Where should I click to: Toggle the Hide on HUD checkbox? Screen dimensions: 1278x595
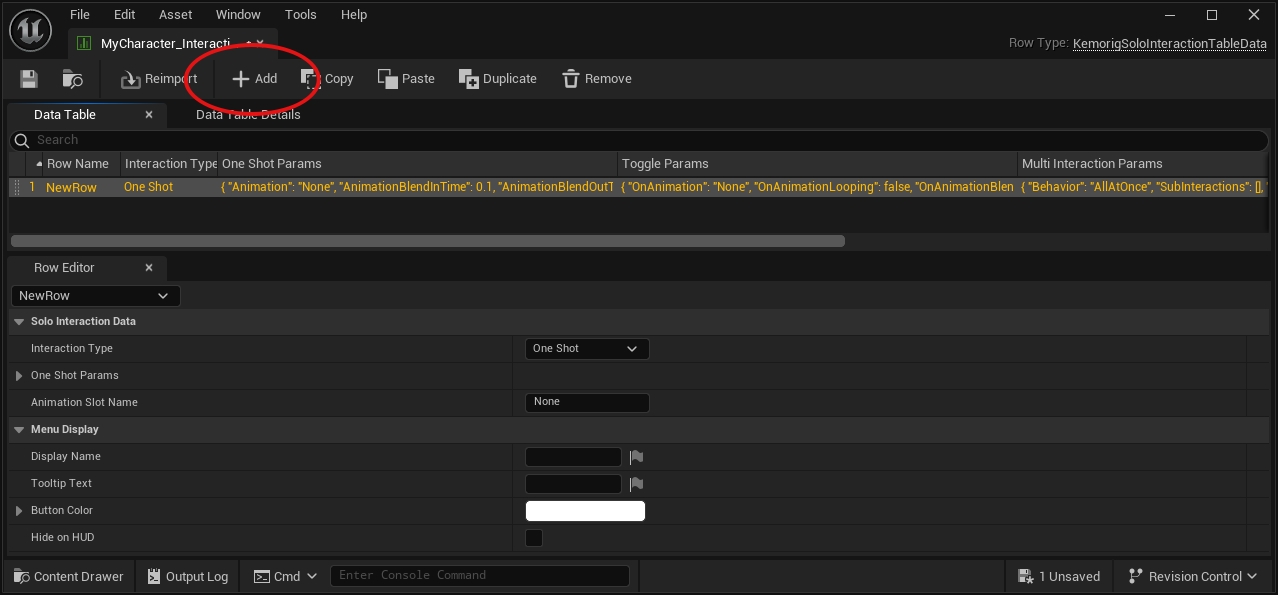[x=534, y=538]
